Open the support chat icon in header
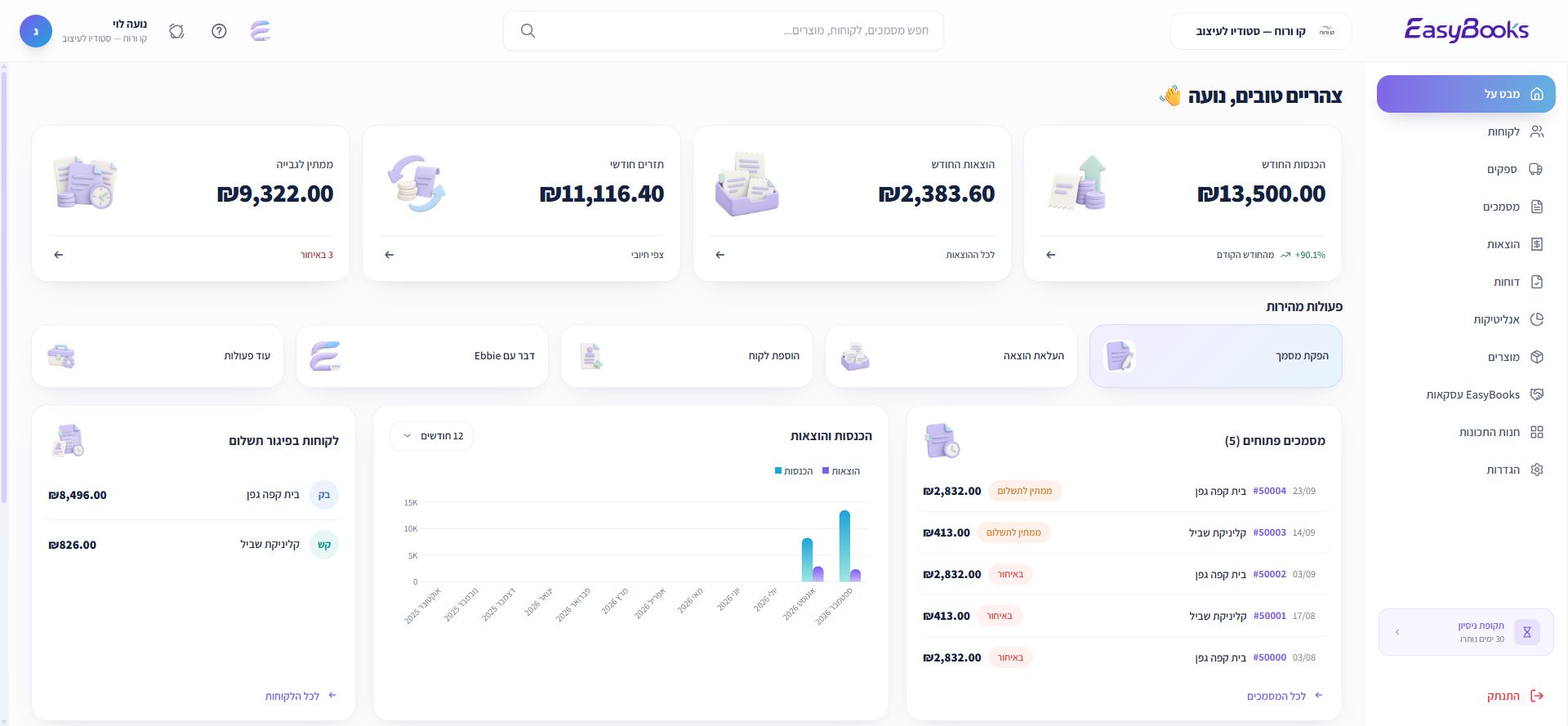Screen dimensions: 1568x726 pos(176,31)
